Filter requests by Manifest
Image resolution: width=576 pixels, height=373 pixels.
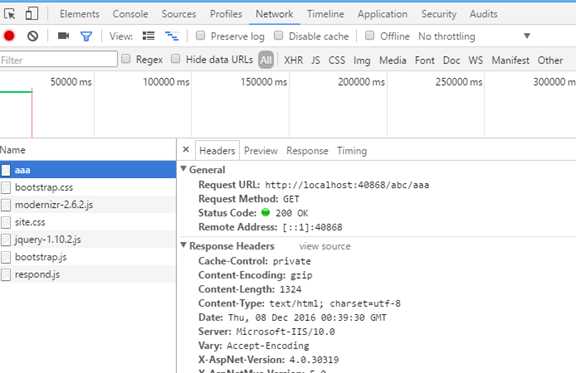click(x=511, y=60)
